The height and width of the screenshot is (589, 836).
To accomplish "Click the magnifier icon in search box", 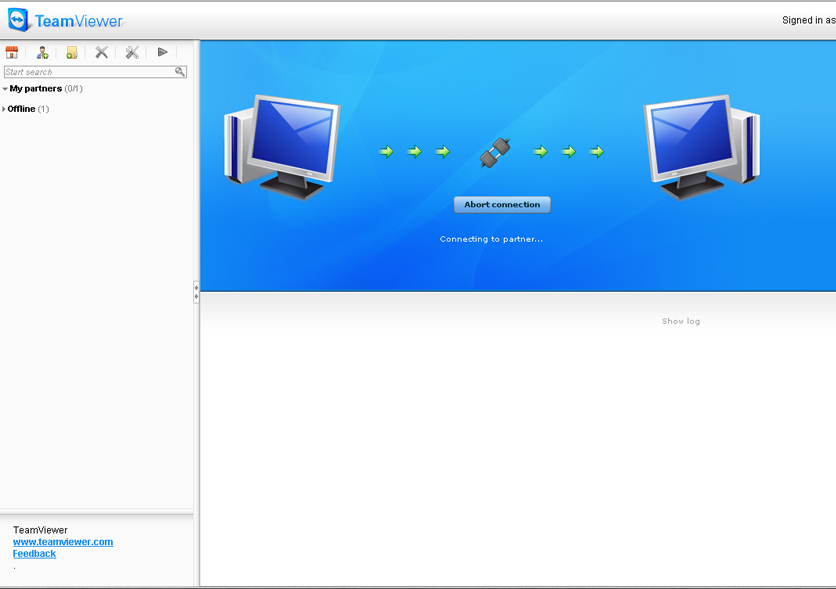I will click(x=180, y=71).
